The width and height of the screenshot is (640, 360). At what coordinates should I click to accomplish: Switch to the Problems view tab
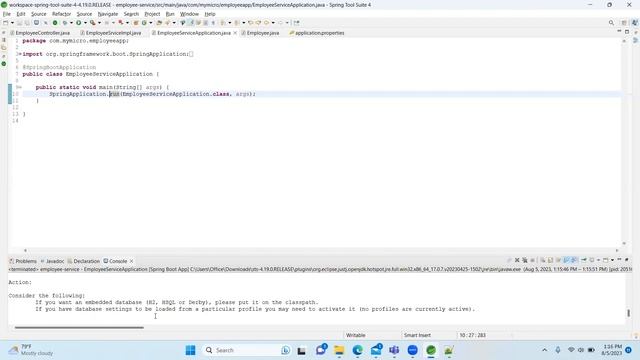pyautogui.click(x=23, y=261)
